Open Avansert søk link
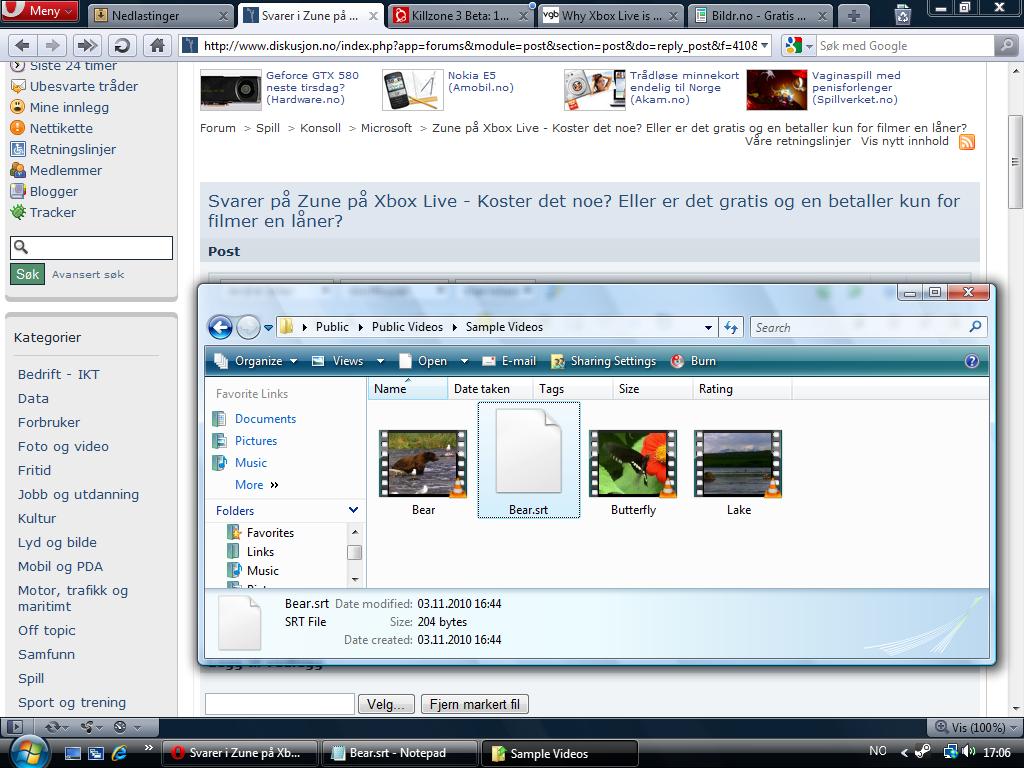Viewport: 1024px width, 768px height. coord(88,275)
